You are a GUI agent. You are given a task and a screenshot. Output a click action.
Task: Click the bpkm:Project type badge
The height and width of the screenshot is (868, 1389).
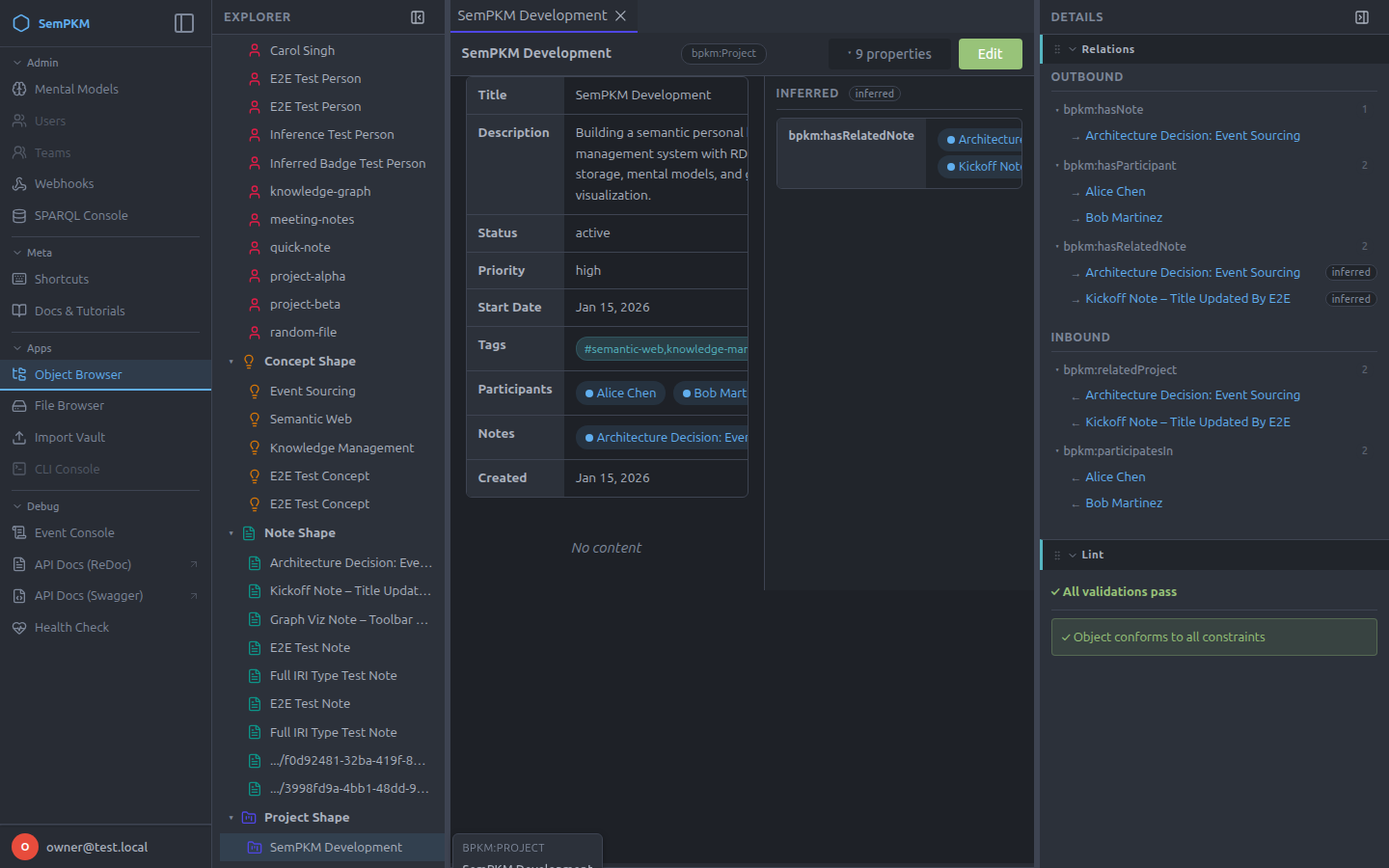pyautogui.click(x=723, y=54)
